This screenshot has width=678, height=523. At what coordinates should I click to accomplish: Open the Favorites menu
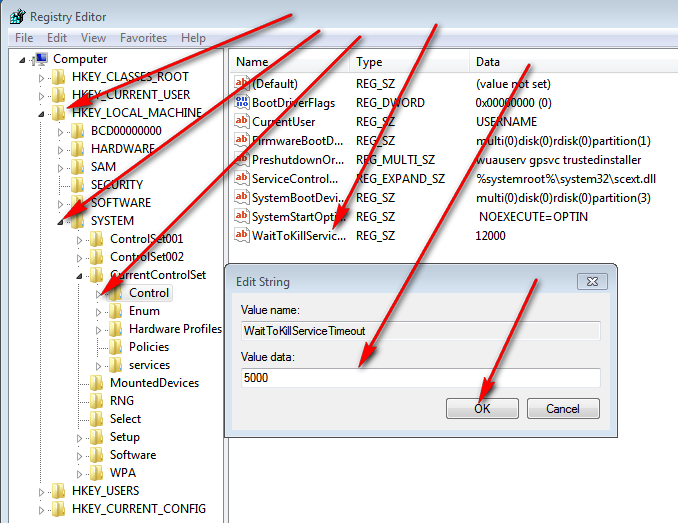click(x=144, y=38)
